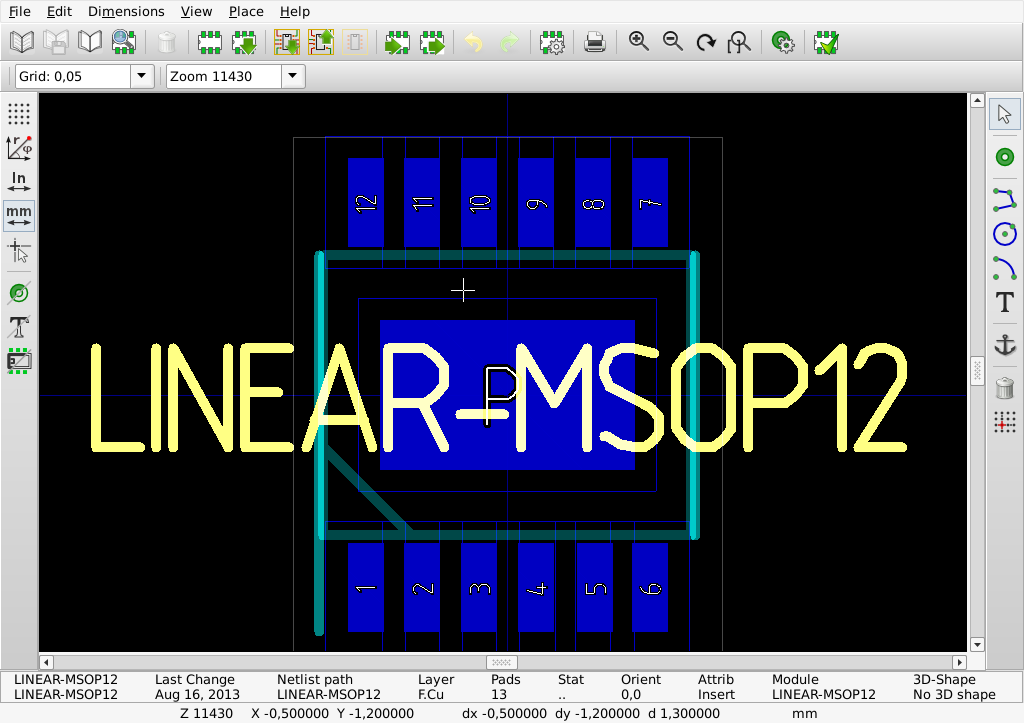Viewport: 1024px width, 723px height.
Task: Expand the Zoom level dropdown
Action: [292, 76]
